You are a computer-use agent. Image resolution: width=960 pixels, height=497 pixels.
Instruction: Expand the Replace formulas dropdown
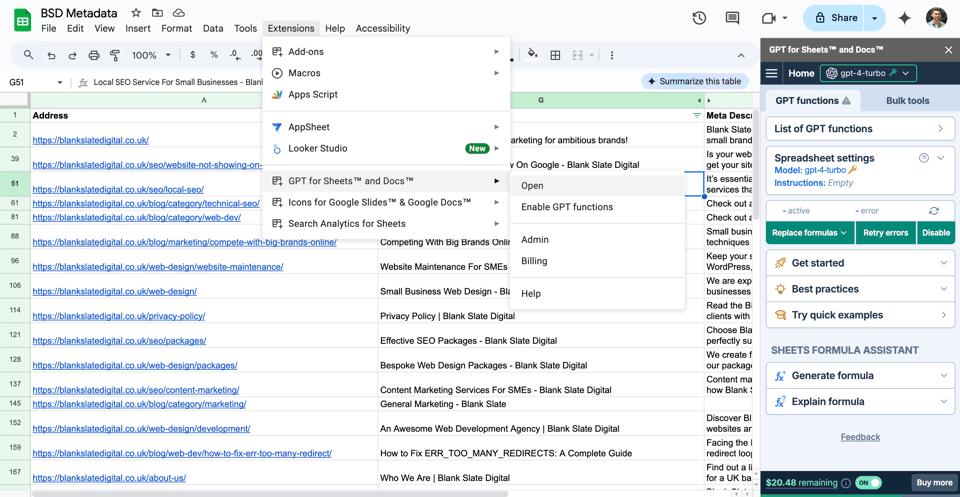(810, 233)
